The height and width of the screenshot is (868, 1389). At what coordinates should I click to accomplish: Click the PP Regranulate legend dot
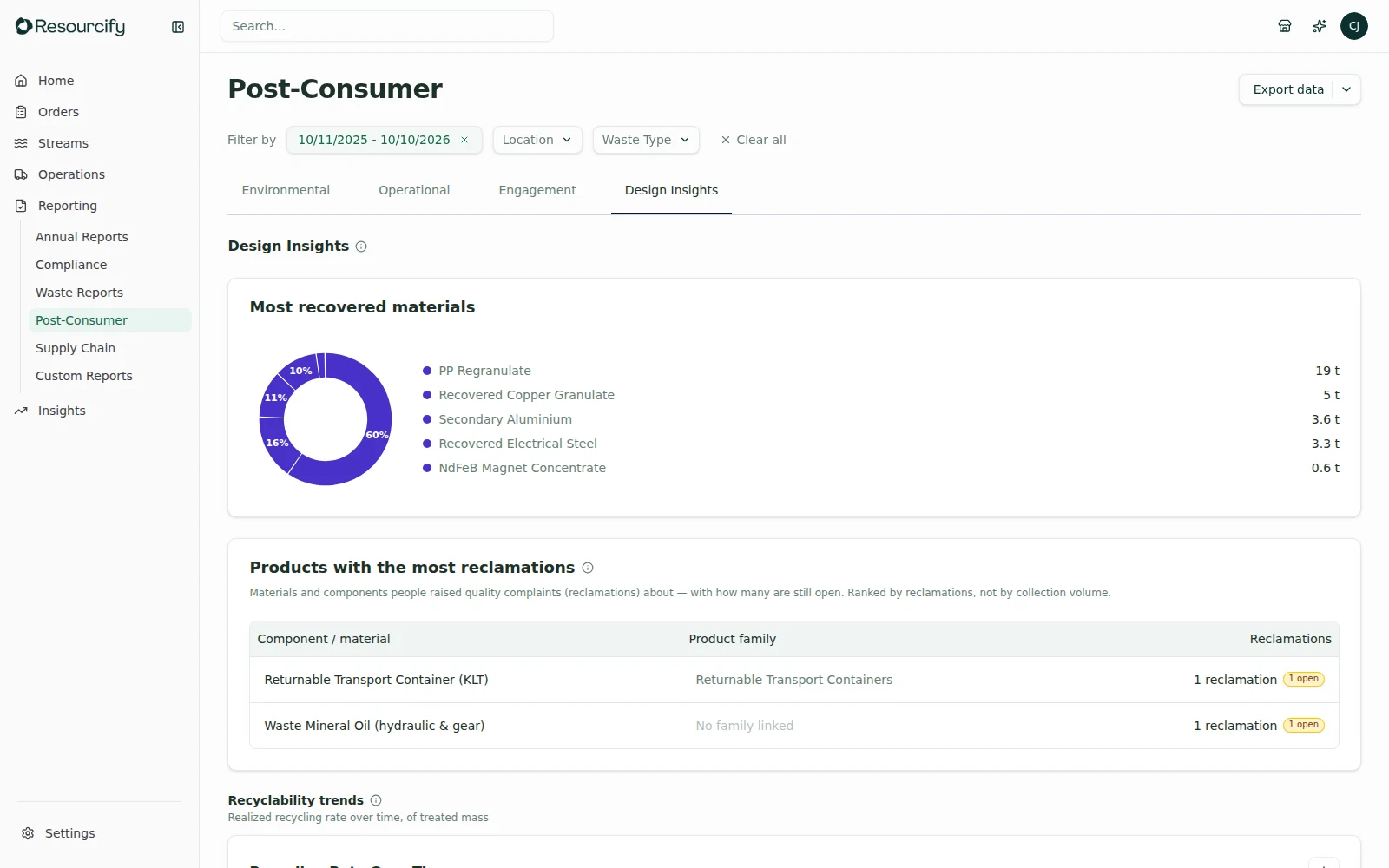coord(427,371)
